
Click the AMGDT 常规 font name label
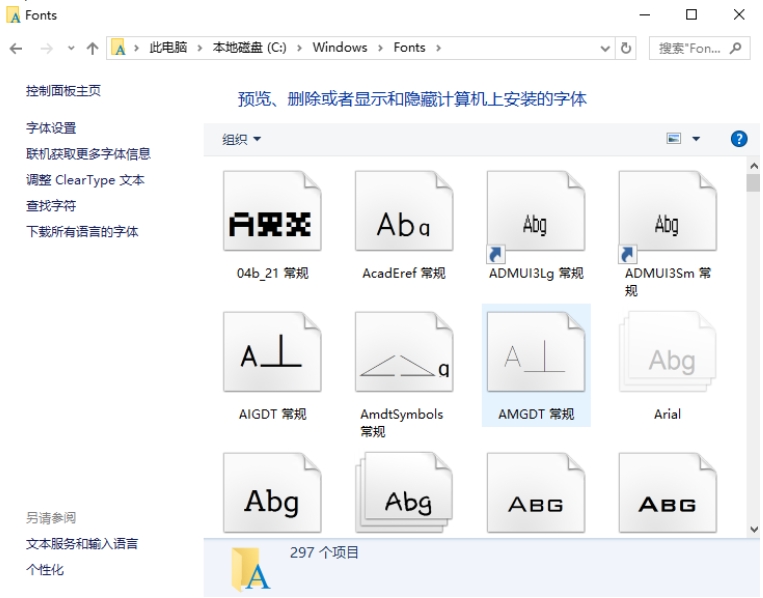(x=536, y=415)
